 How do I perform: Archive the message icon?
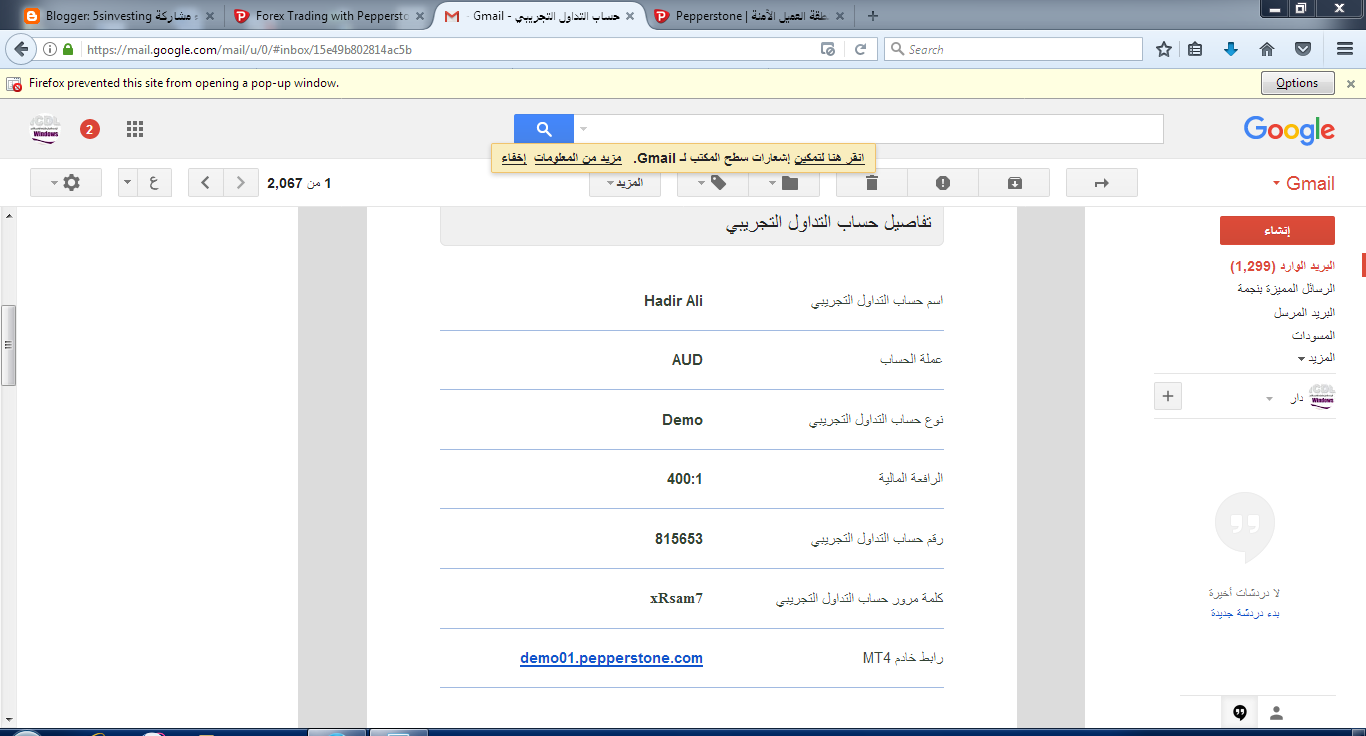click(x=1014, y=183)
